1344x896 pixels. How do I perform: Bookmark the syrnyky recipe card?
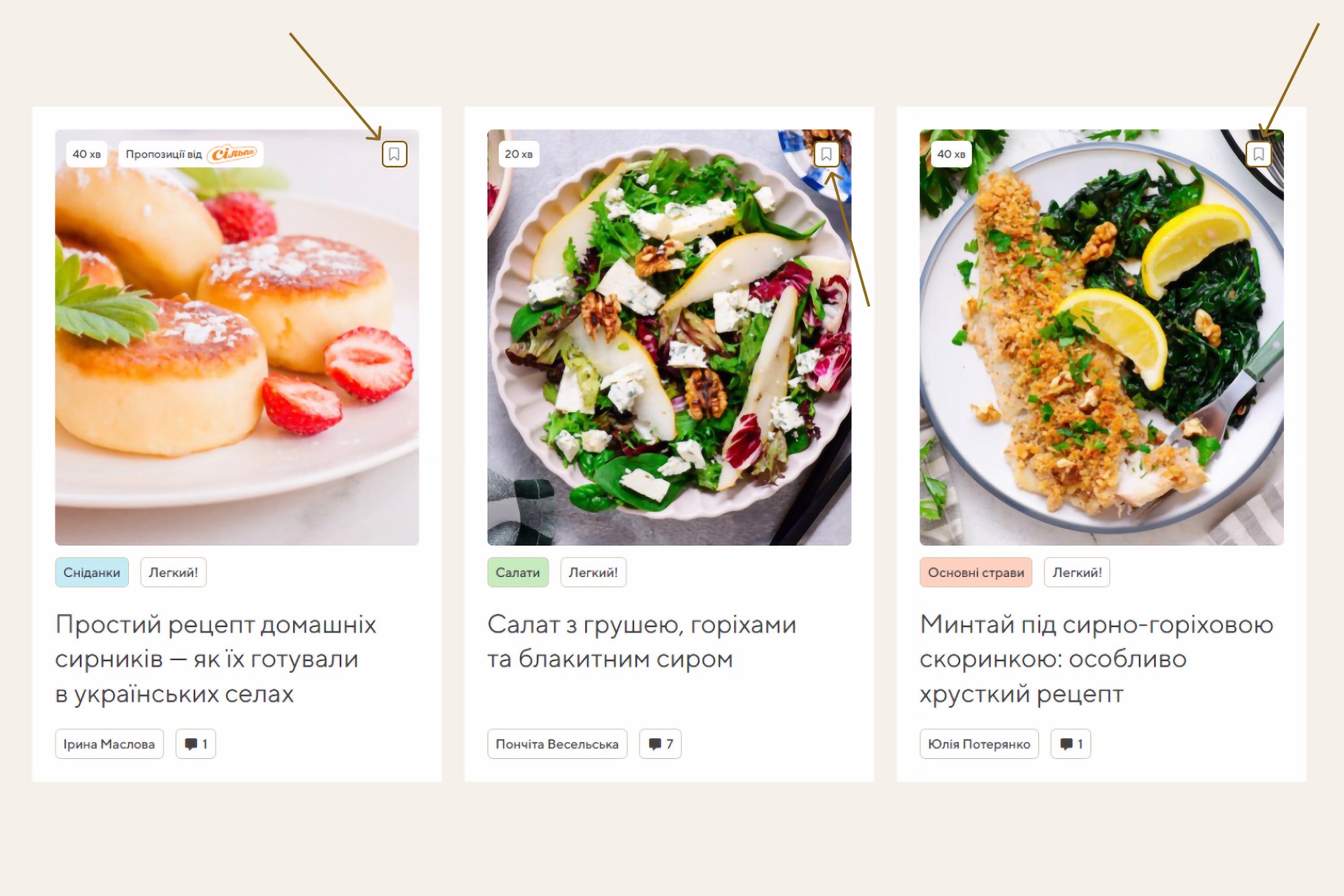click(x=394, y=154)
